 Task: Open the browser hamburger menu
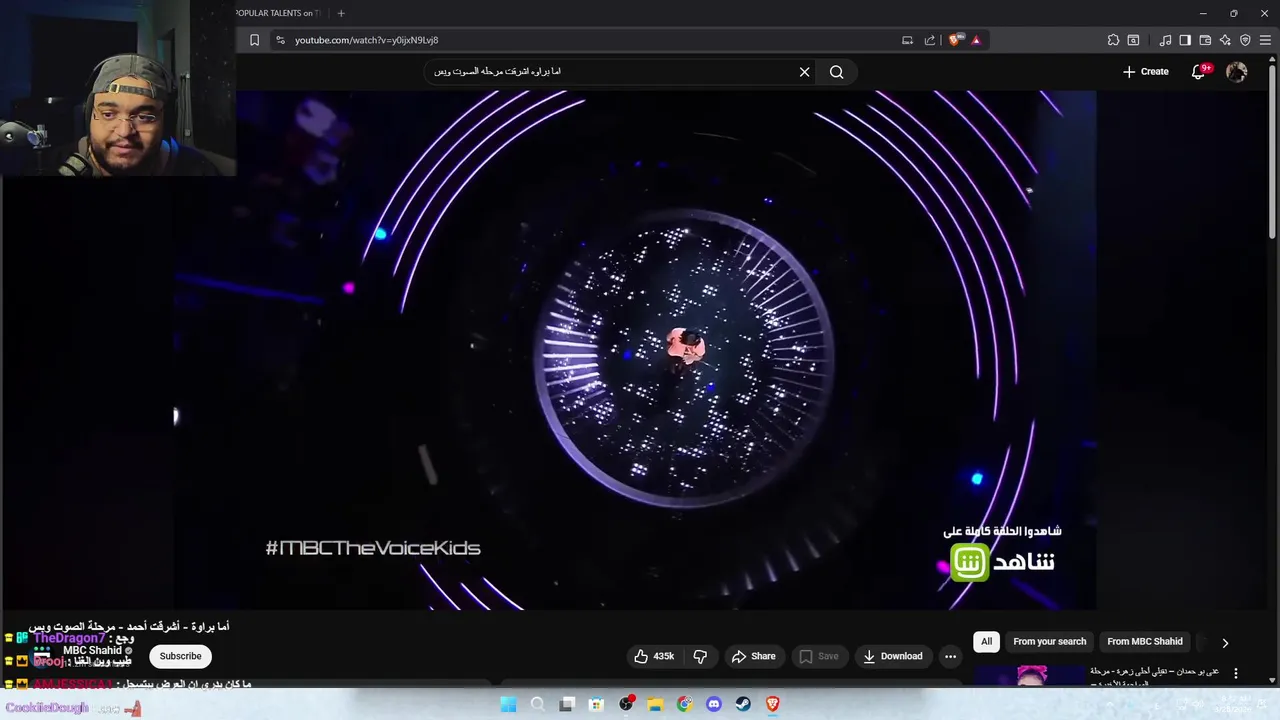point(1265,40)
